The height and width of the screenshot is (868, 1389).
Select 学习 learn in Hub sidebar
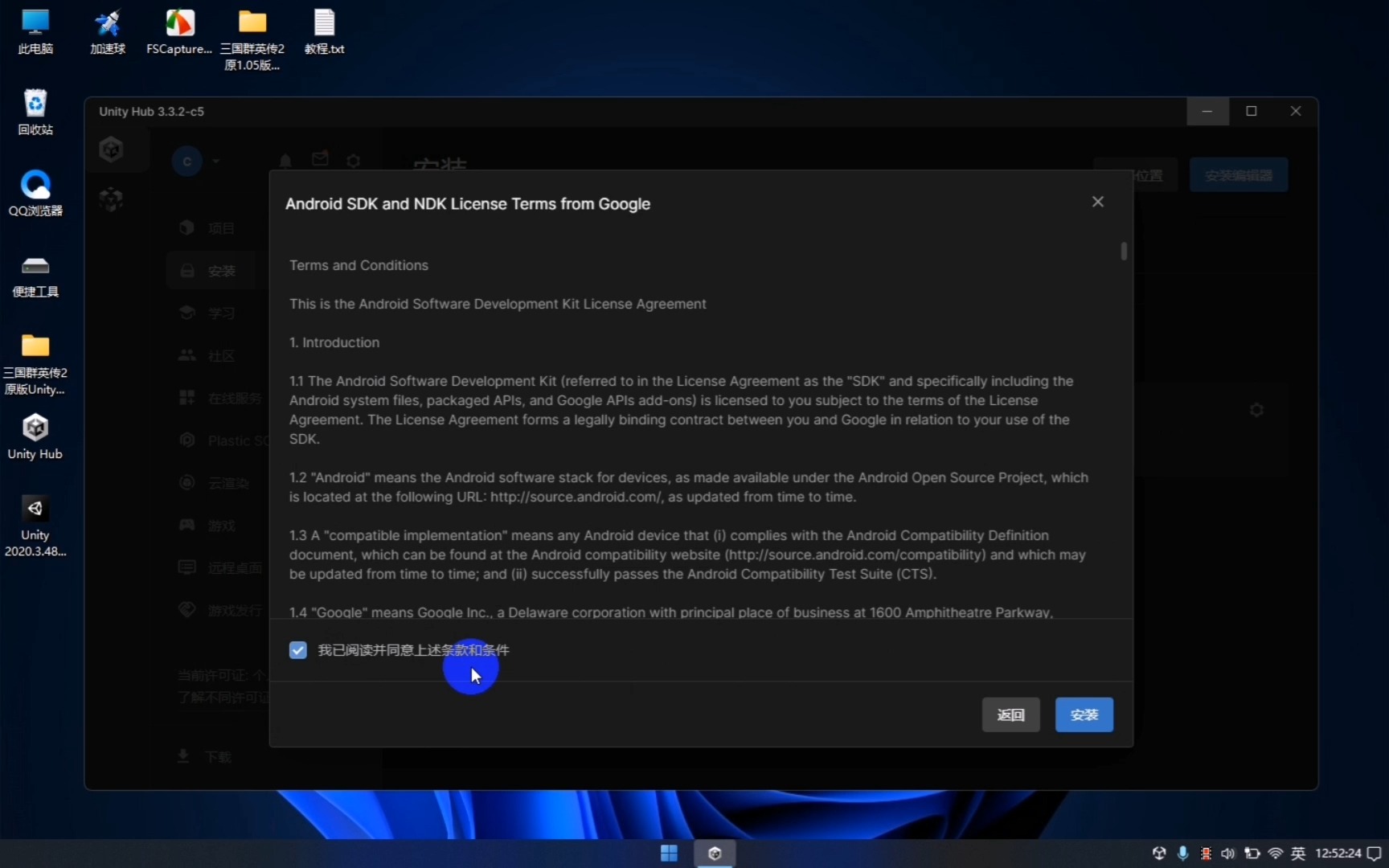[x=207, y=313]
